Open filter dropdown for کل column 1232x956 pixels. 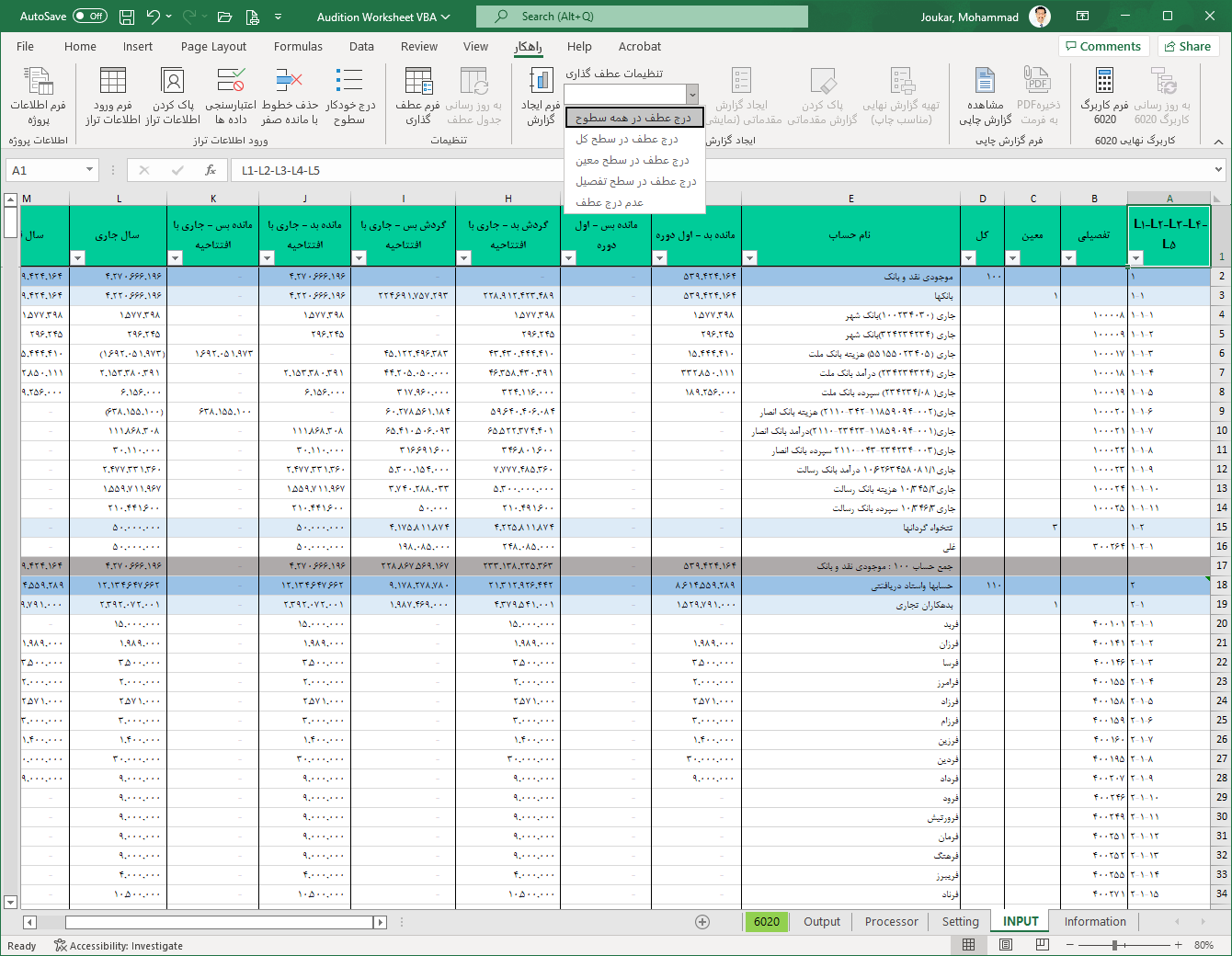point(968,258)
